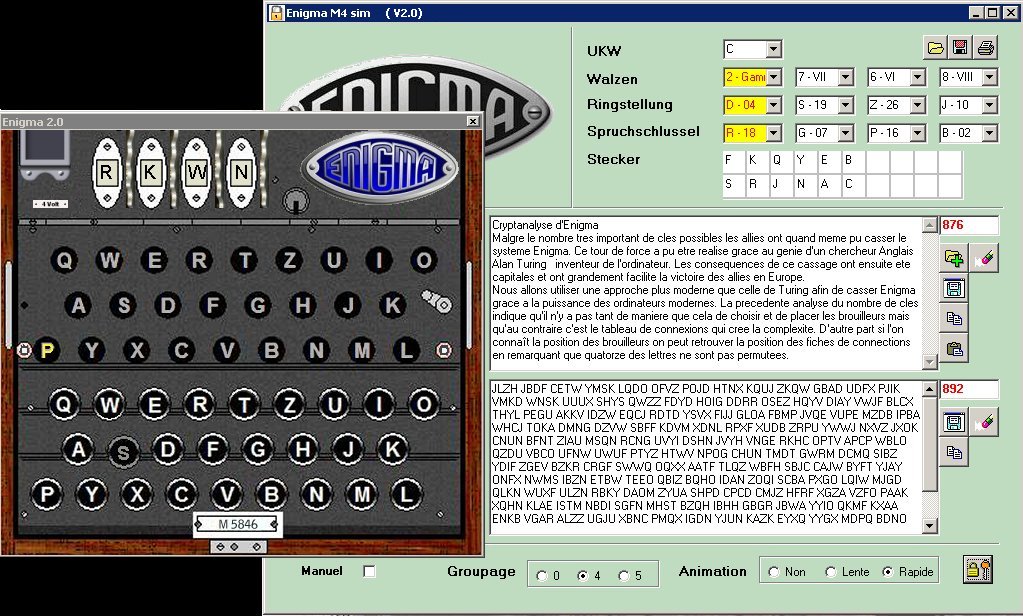The image size is (1023, 616).
Task: Open the Spruchschlussel dropdown showing P - 16
Action: click(x=917, y=133)
